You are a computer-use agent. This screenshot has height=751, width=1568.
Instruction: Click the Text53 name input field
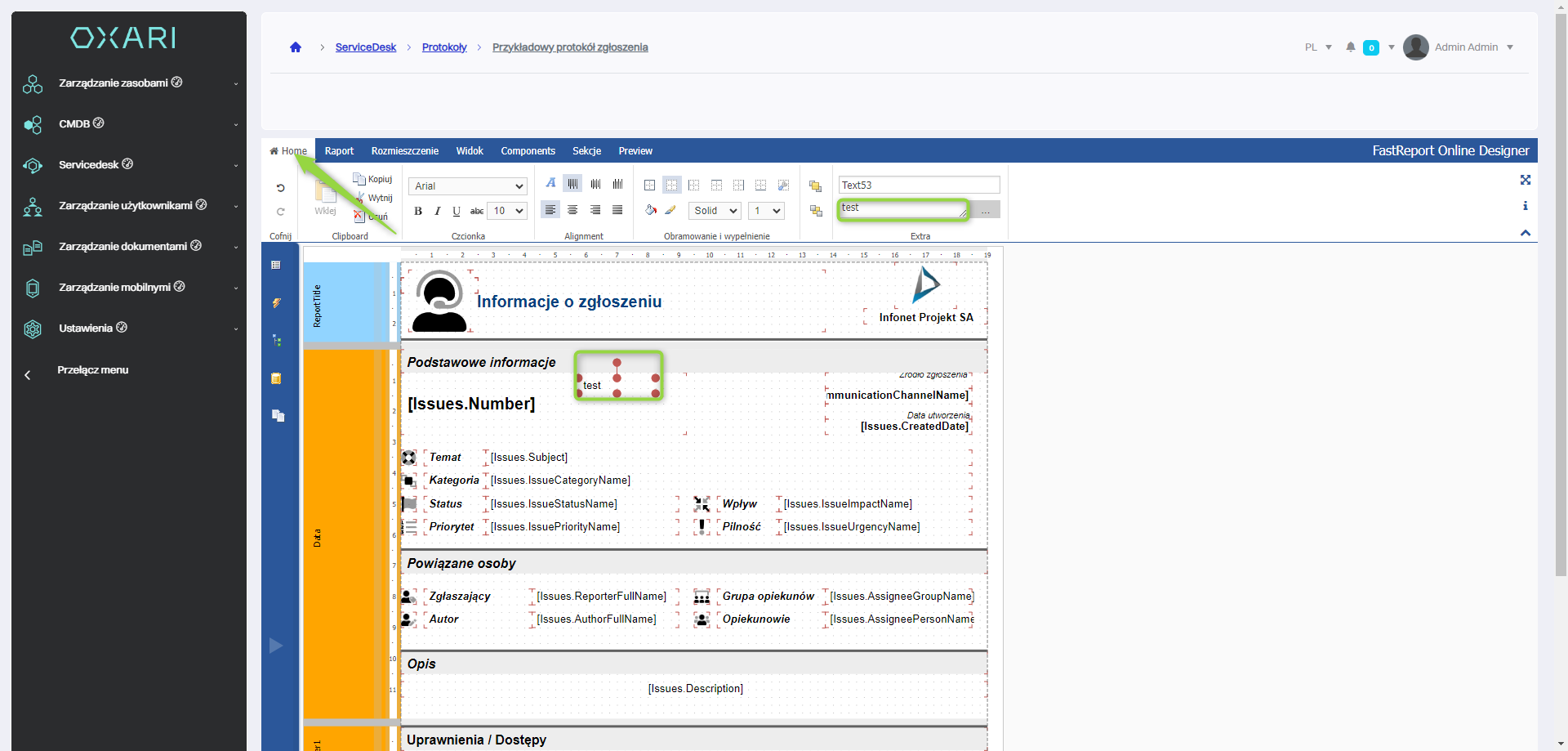pyautogui.click(x=919, y=186)
